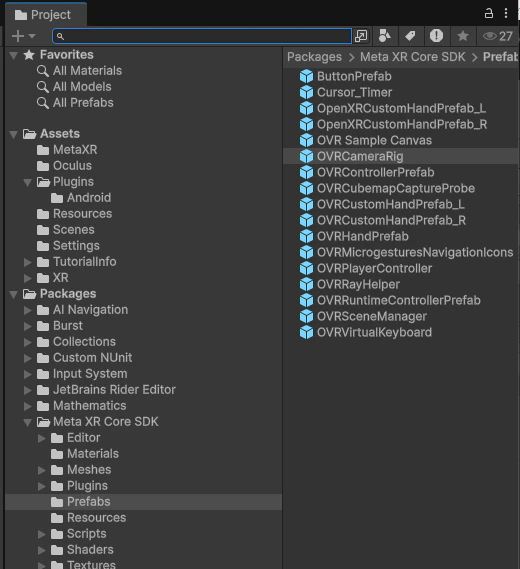Expand the XR folder
The width and height of the screenshot is (520, 569).
28,278
